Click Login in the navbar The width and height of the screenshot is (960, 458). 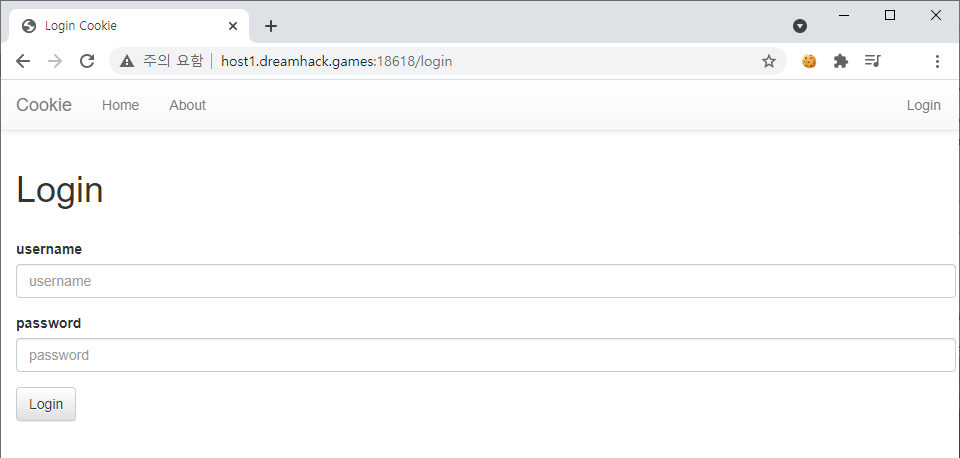pos(923,105)
